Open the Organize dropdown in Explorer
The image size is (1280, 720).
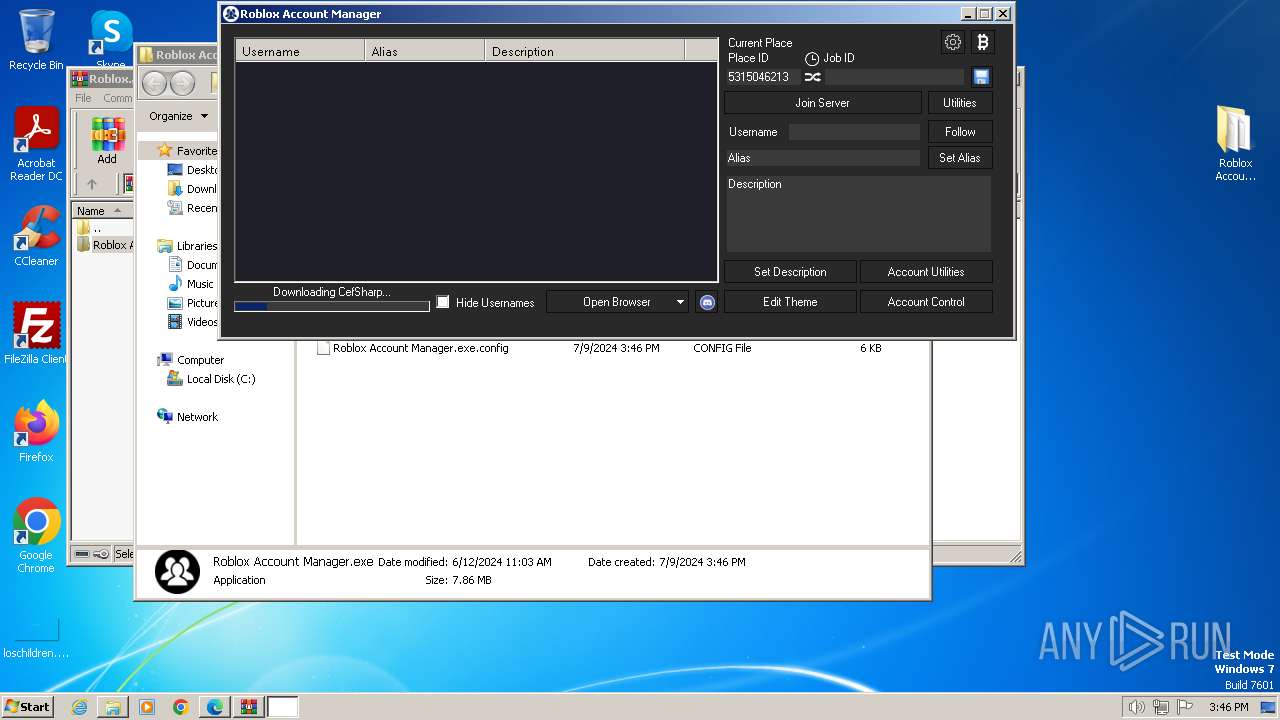(178, 116)
